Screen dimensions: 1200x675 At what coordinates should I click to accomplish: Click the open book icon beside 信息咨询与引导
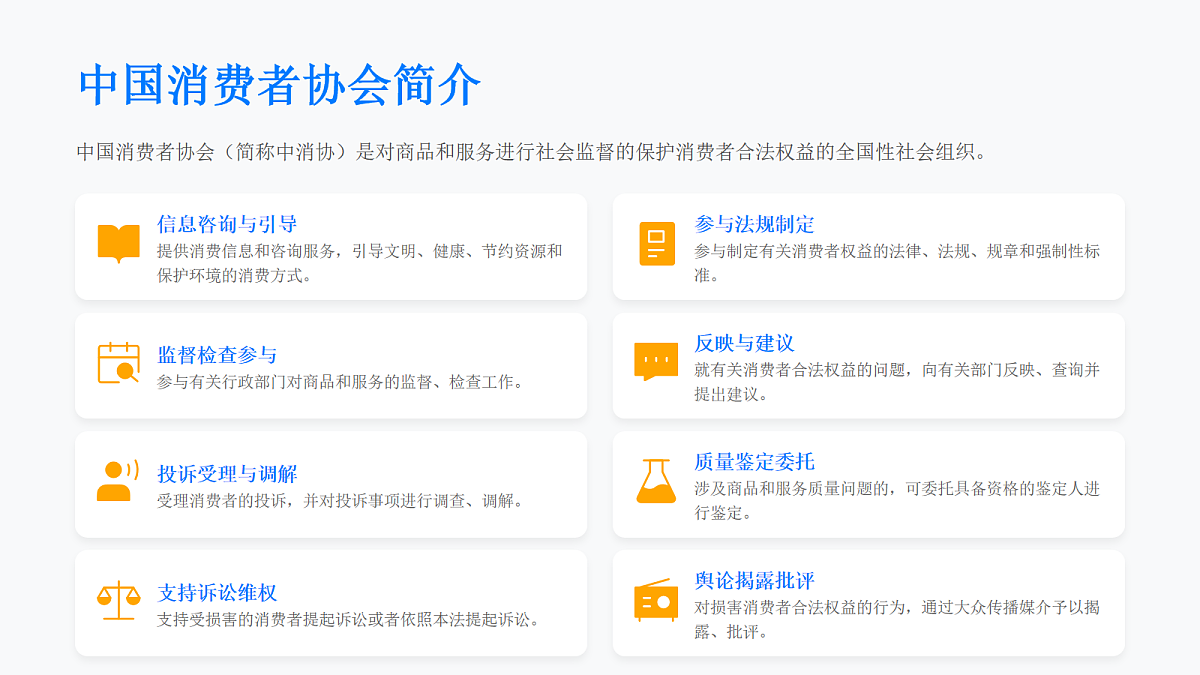(119, 243)
